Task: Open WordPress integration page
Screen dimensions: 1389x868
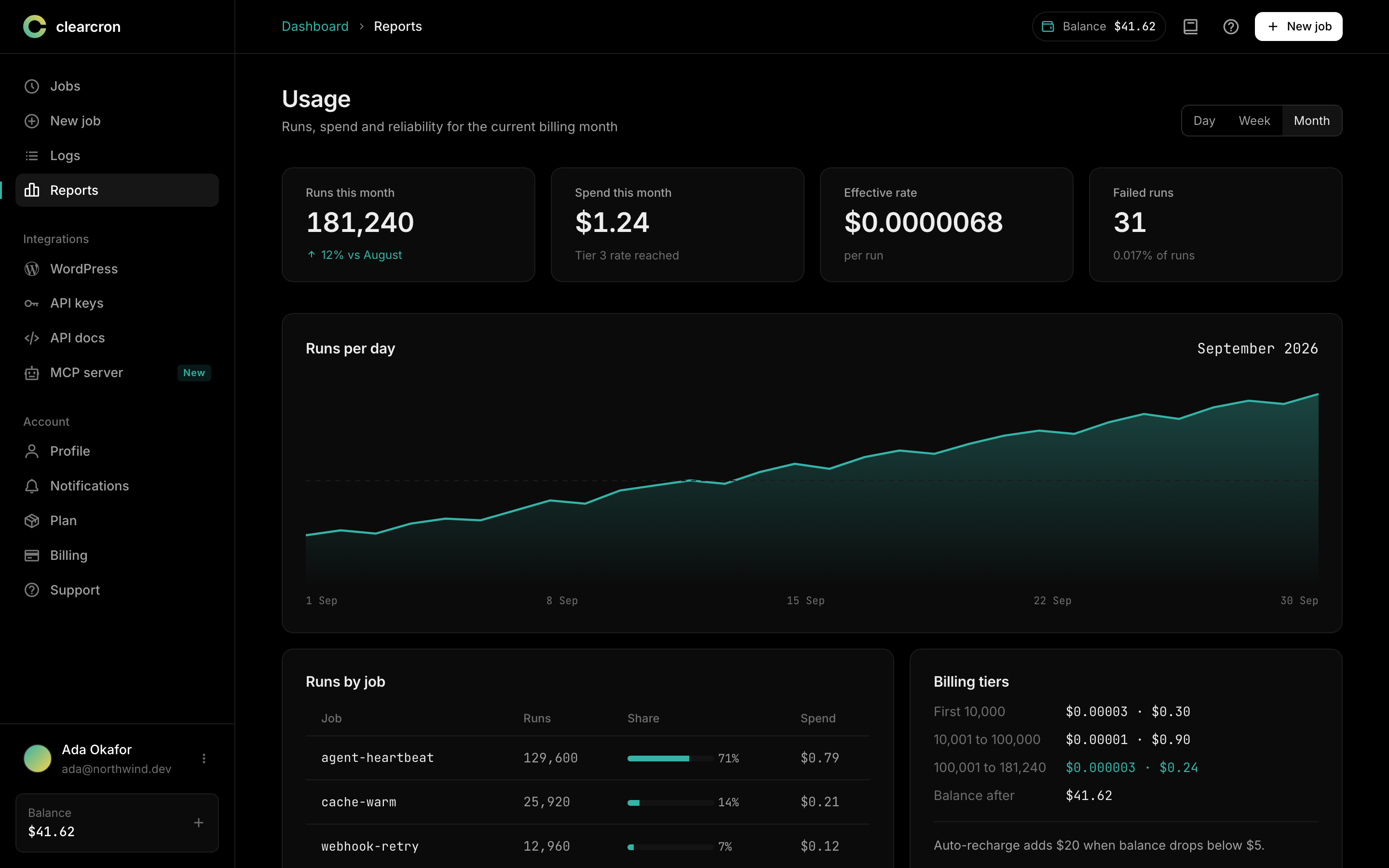Action: (x=117, y=269)
